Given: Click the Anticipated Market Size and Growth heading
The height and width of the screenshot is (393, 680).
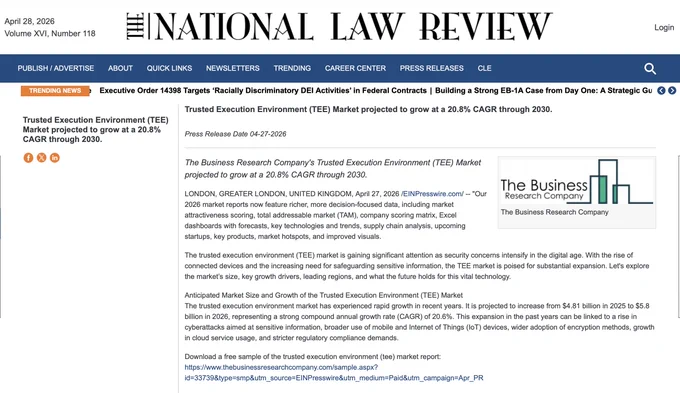Looking at the screenshot, I should (x=324, y=295).
